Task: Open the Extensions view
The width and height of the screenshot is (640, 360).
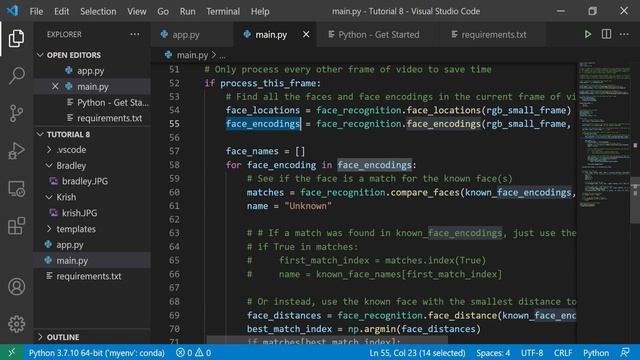Action: pos(16,226)
